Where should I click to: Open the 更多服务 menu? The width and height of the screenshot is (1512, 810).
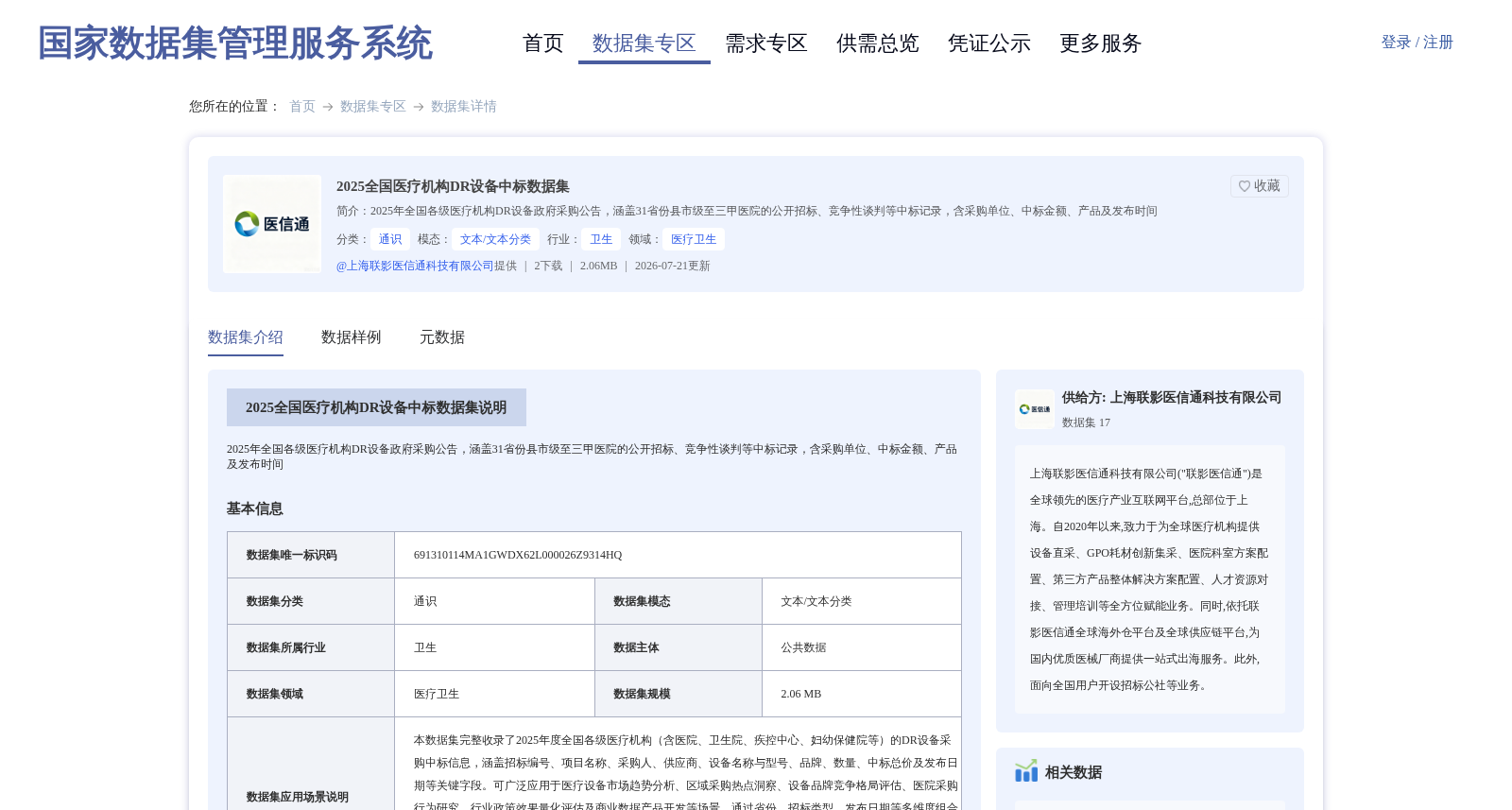click(x=1100, y=43)
